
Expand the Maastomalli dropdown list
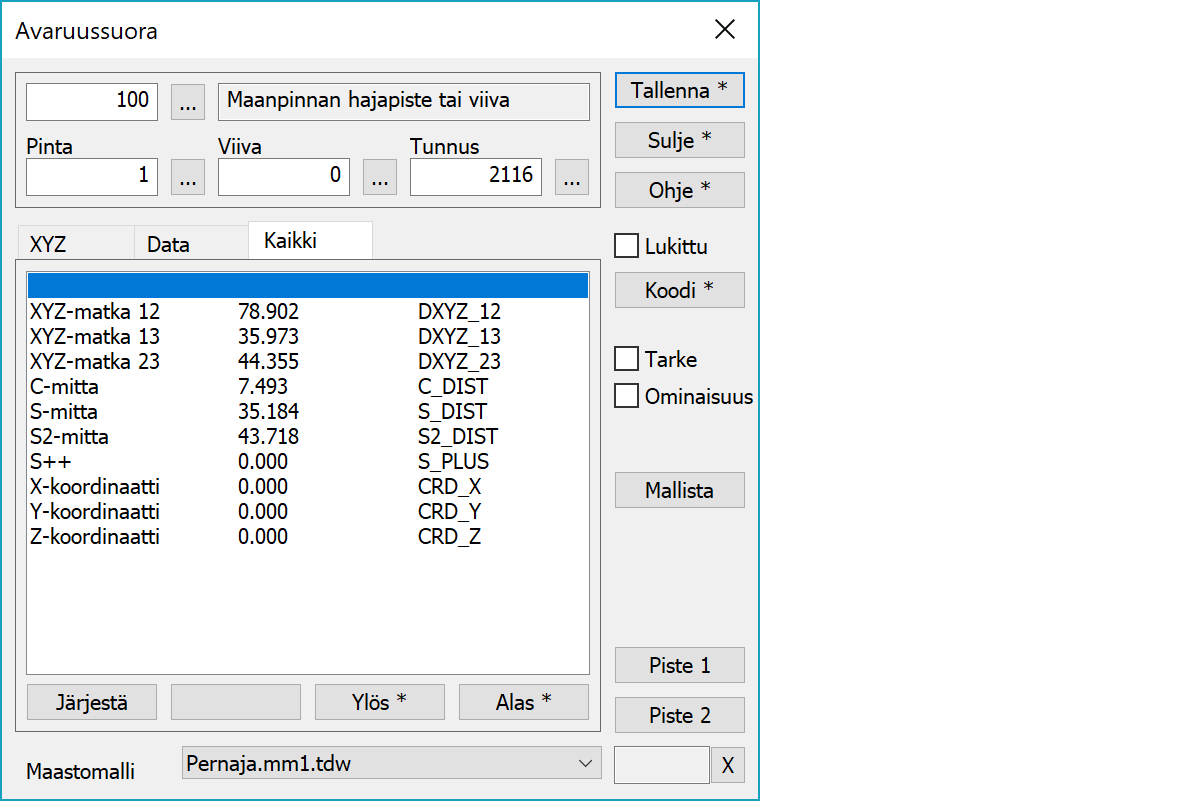(585, 764)
